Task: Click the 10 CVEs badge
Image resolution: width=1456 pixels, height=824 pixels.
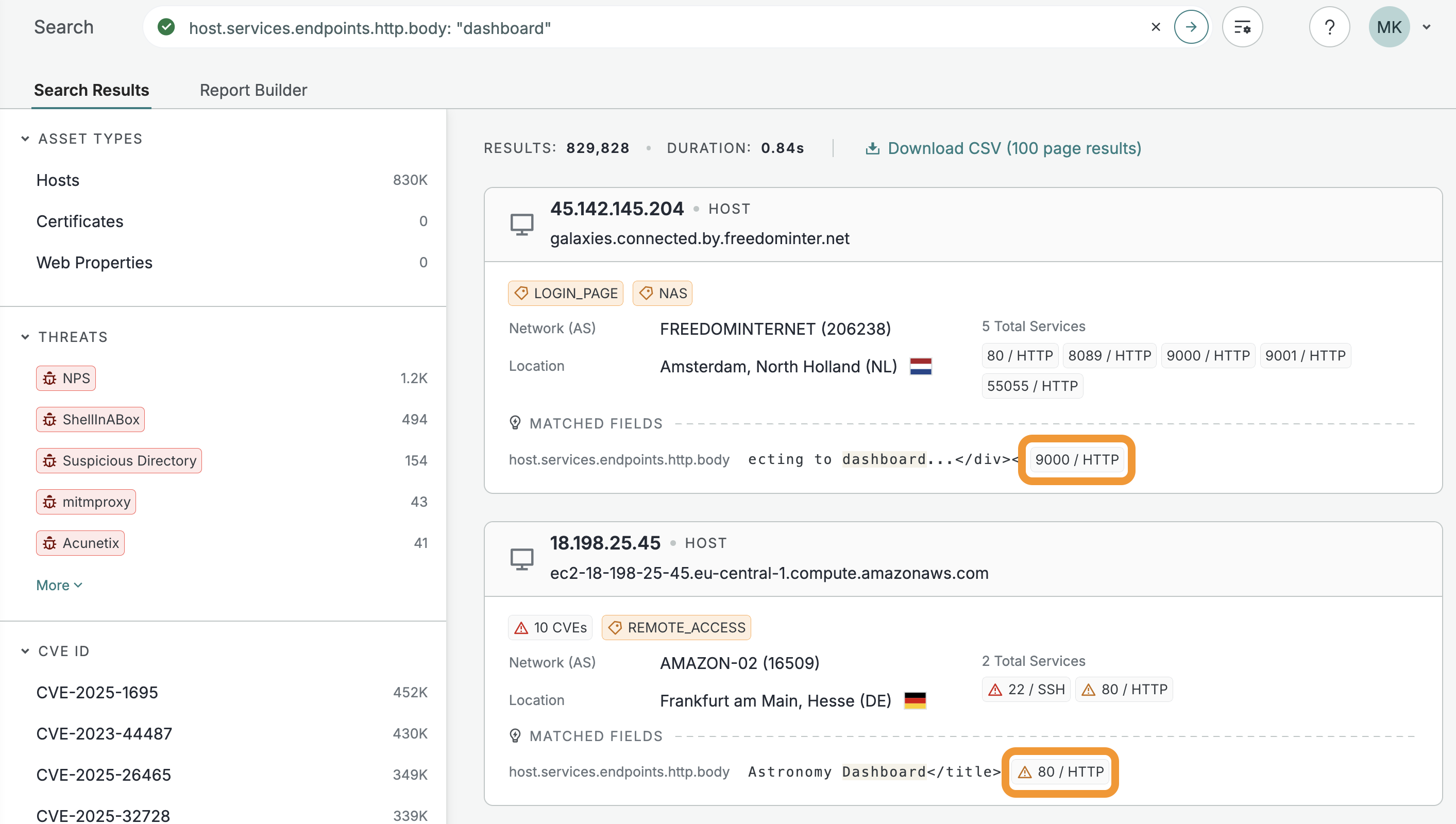Action: coord(550,628)
